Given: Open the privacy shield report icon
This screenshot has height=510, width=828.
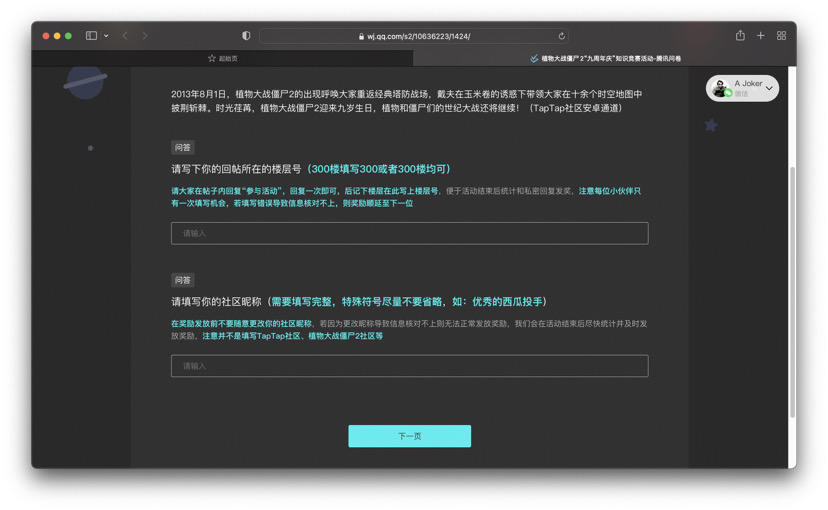Looking at the screenshot, I should (x=246, y=35).
